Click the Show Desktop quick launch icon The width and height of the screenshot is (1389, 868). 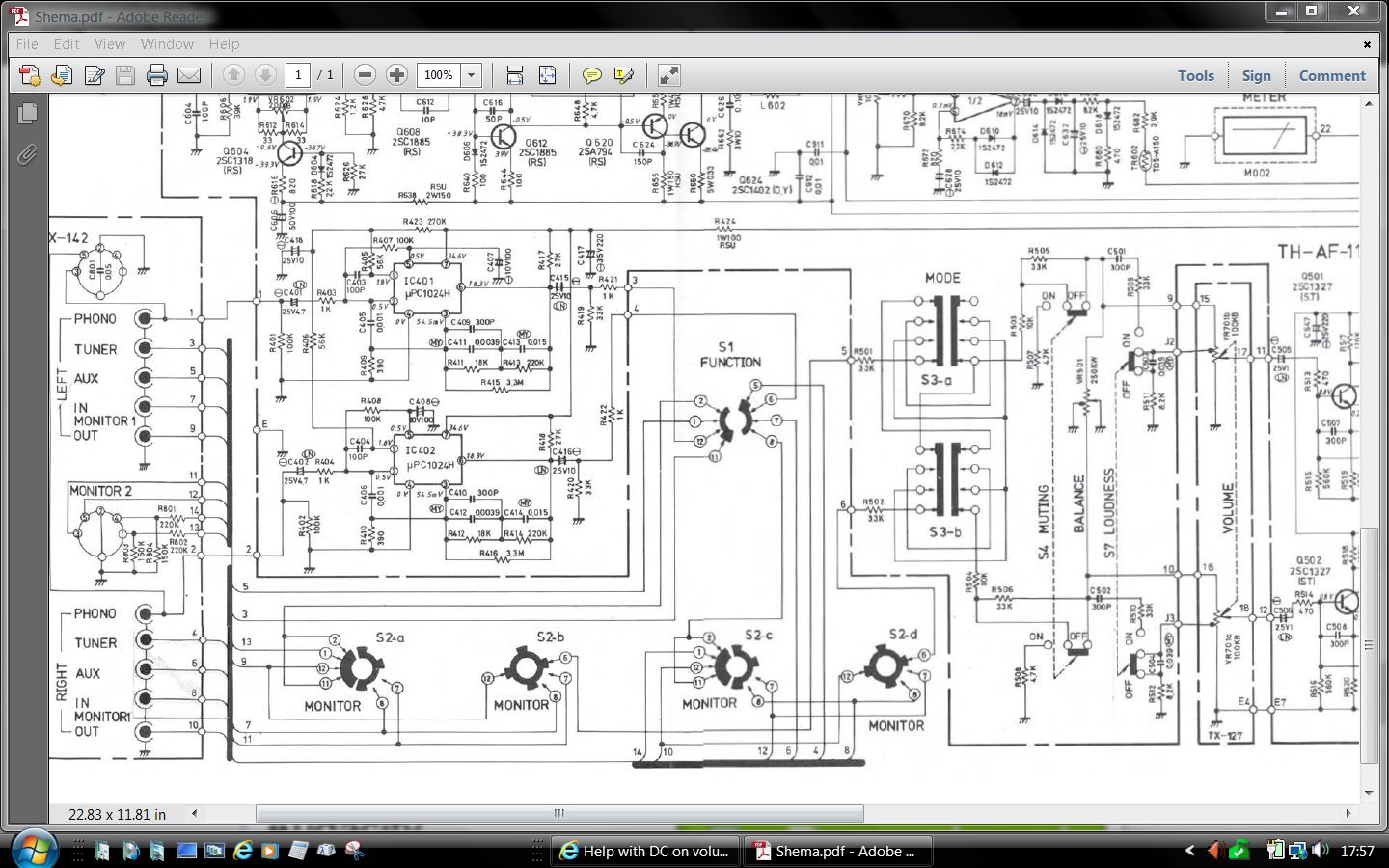187,851
